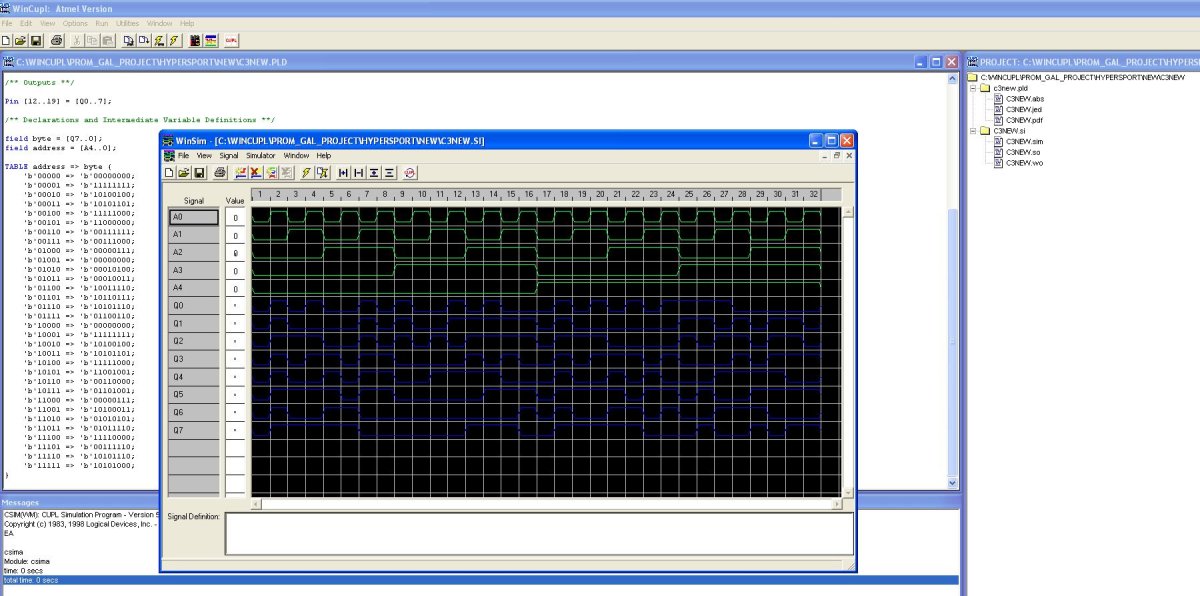
Task: Click vector column header 1 in waveform
Action: pos(260,194)
